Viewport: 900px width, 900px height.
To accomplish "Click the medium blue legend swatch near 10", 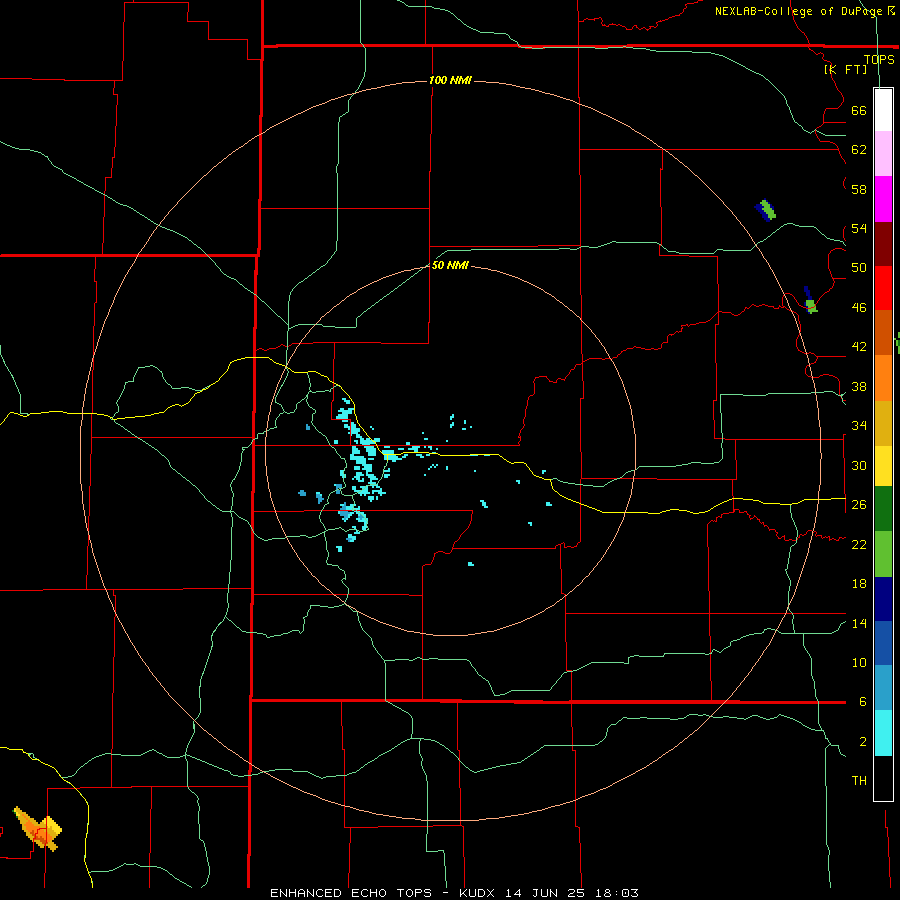I will (x=883, y=644).
